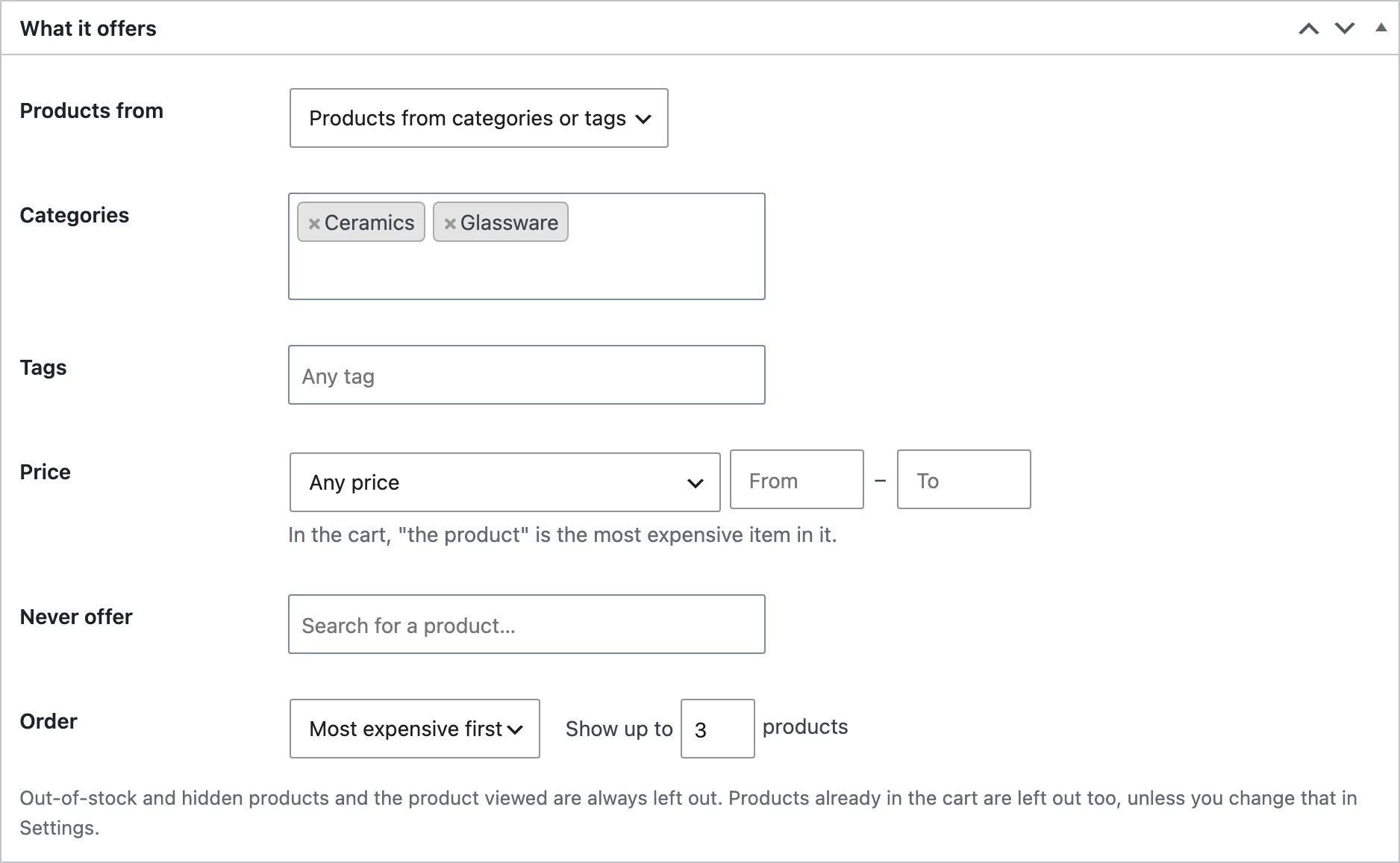Click the Out-of-stock products note
This screenshot has width=1400, height=863.
(688, 813)
